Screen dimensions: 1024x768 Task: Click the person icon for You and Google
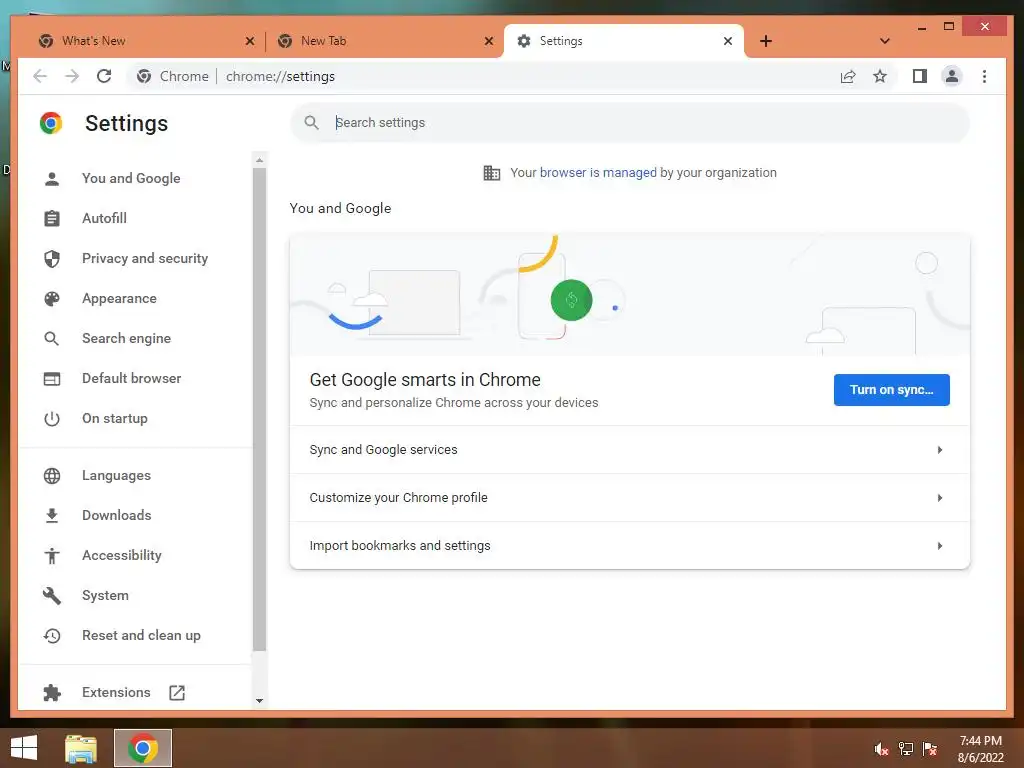(x=52, y=178)
